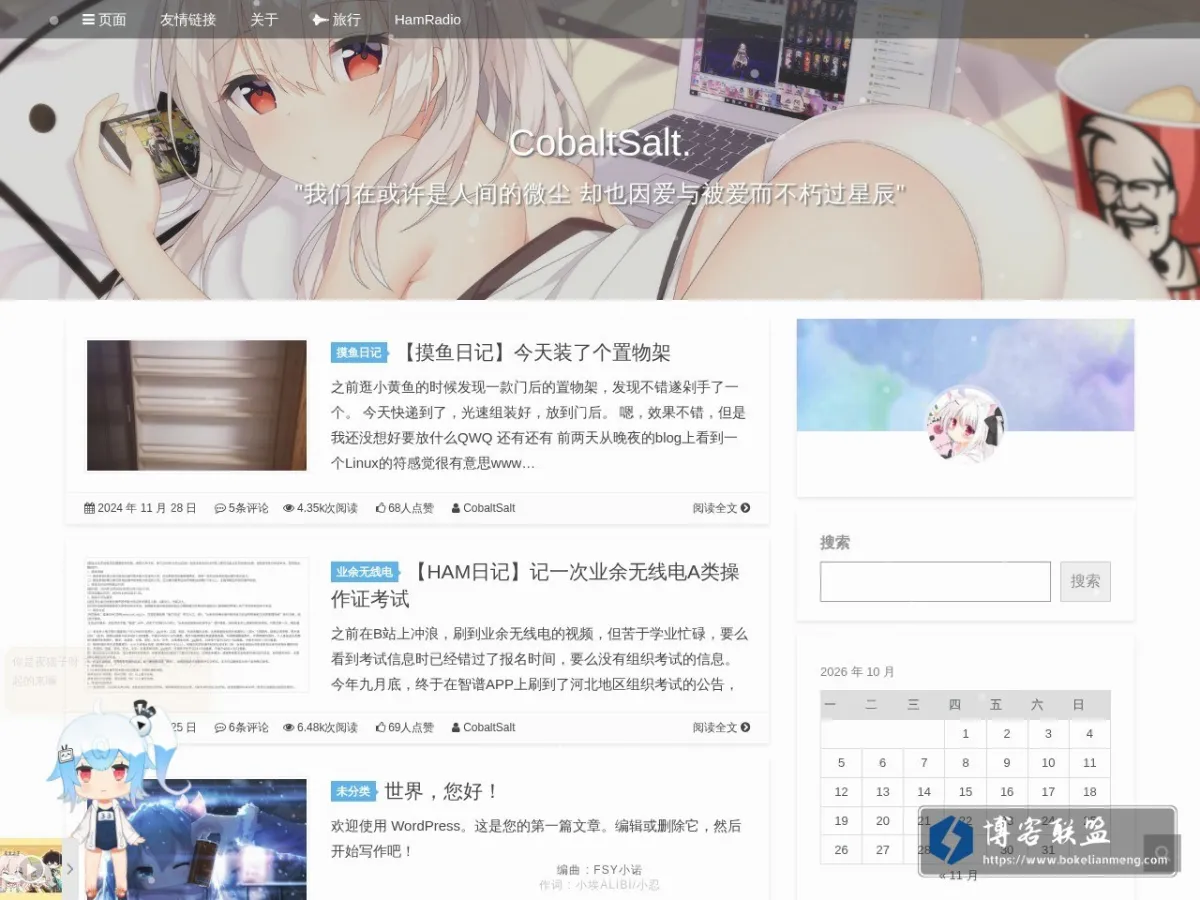Click calendar date 4
This screenshot has width=1200, height=900.
point(1089,734)
